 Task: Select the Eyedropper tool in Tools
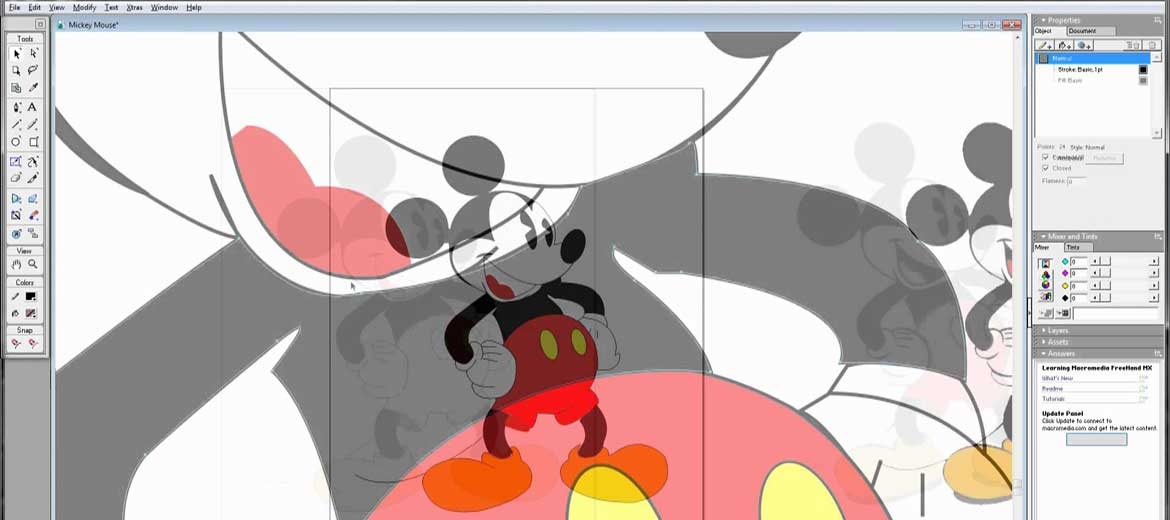[x=33, y=87]
